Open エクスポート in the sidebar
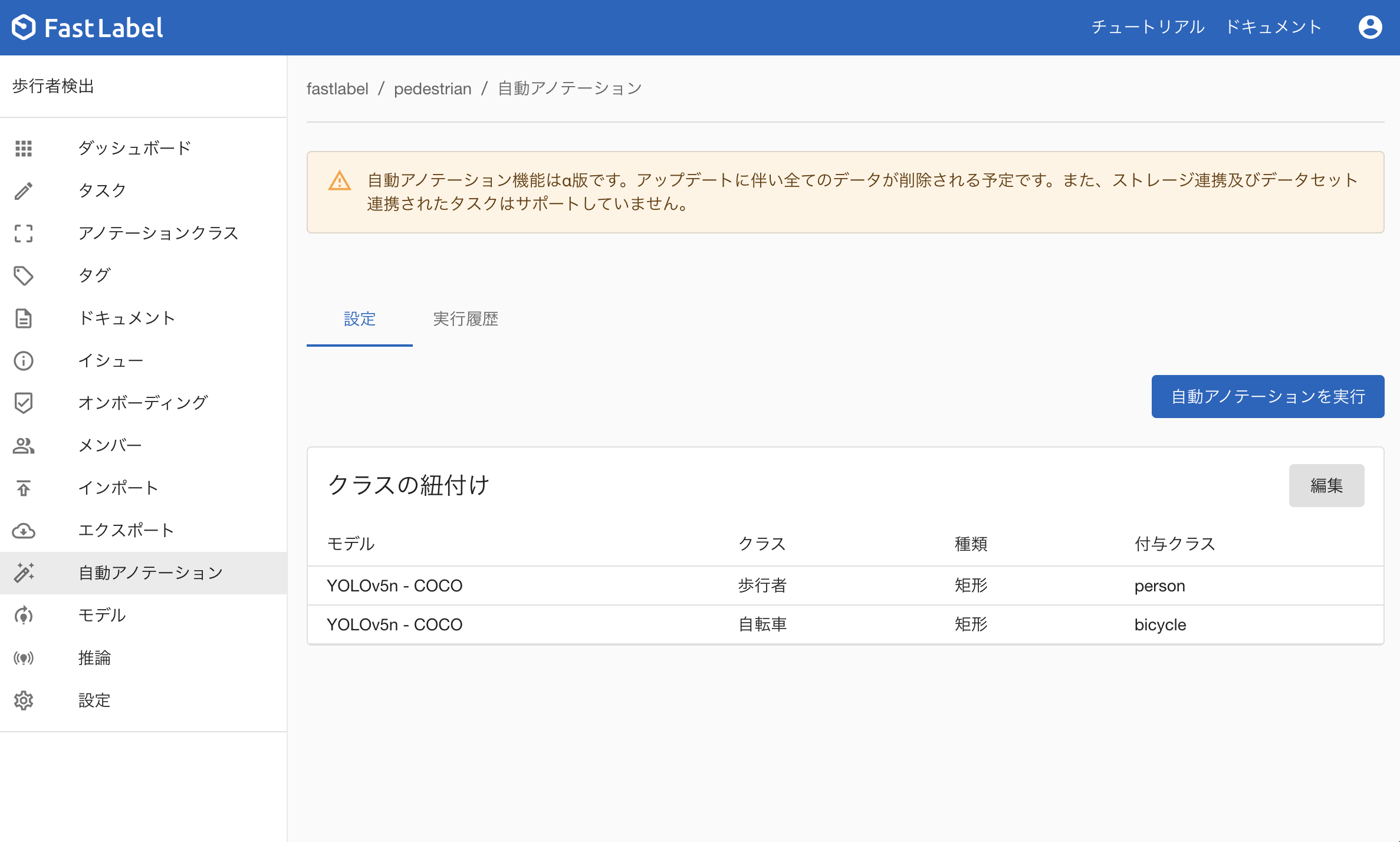1400x842 pixels. click(143, 530)
